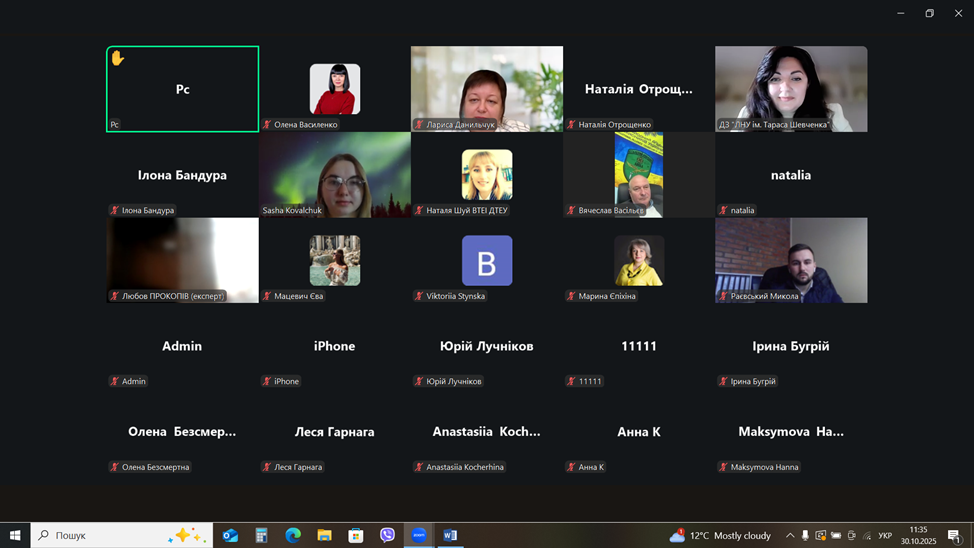Image resolution: width=974 pixels, height=548 pixels.
Task: Open the clock and calendar flyout
Action: (918, 536)
